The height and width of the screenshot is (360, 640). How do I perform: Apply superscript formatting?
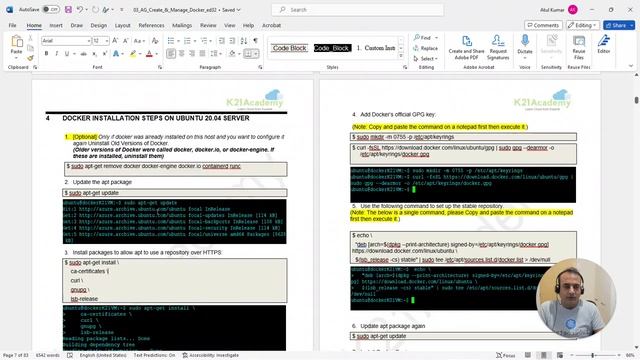pos(104,53)
